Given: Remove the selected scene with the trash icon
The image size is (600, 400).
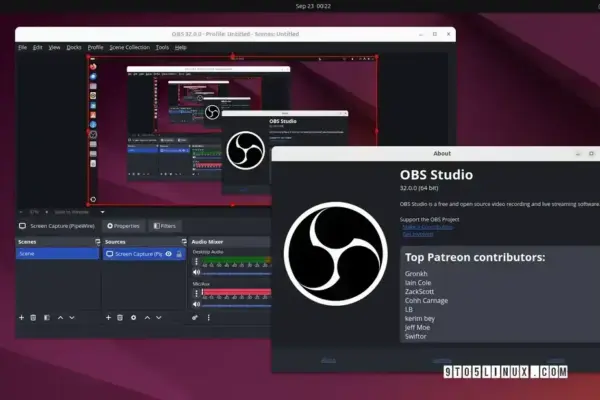Looking at the screenshot, I should coord(33,318).
